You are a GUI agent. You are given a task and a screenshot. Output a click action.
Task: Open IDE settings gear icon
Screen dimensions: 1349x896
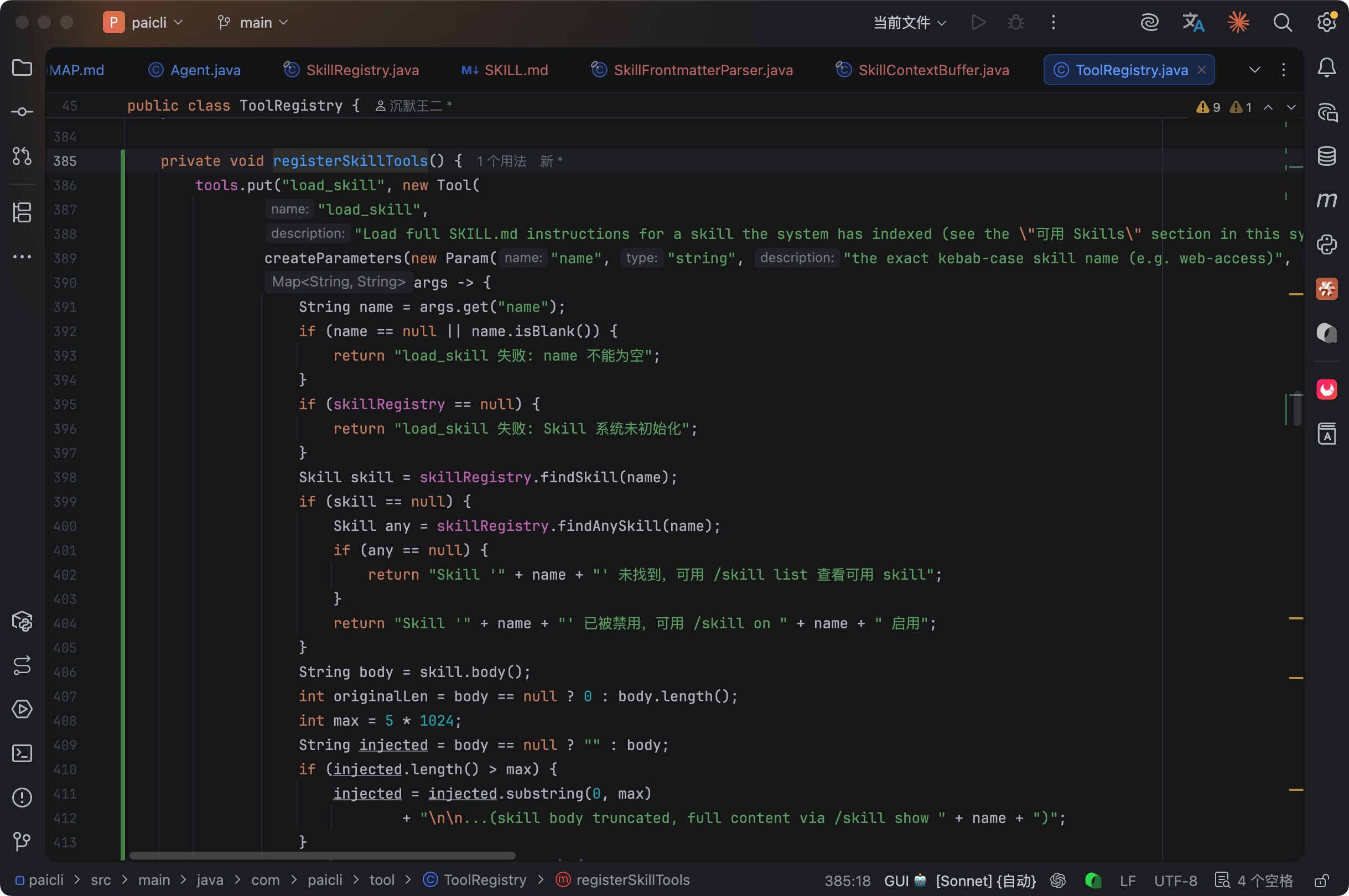1326,22
